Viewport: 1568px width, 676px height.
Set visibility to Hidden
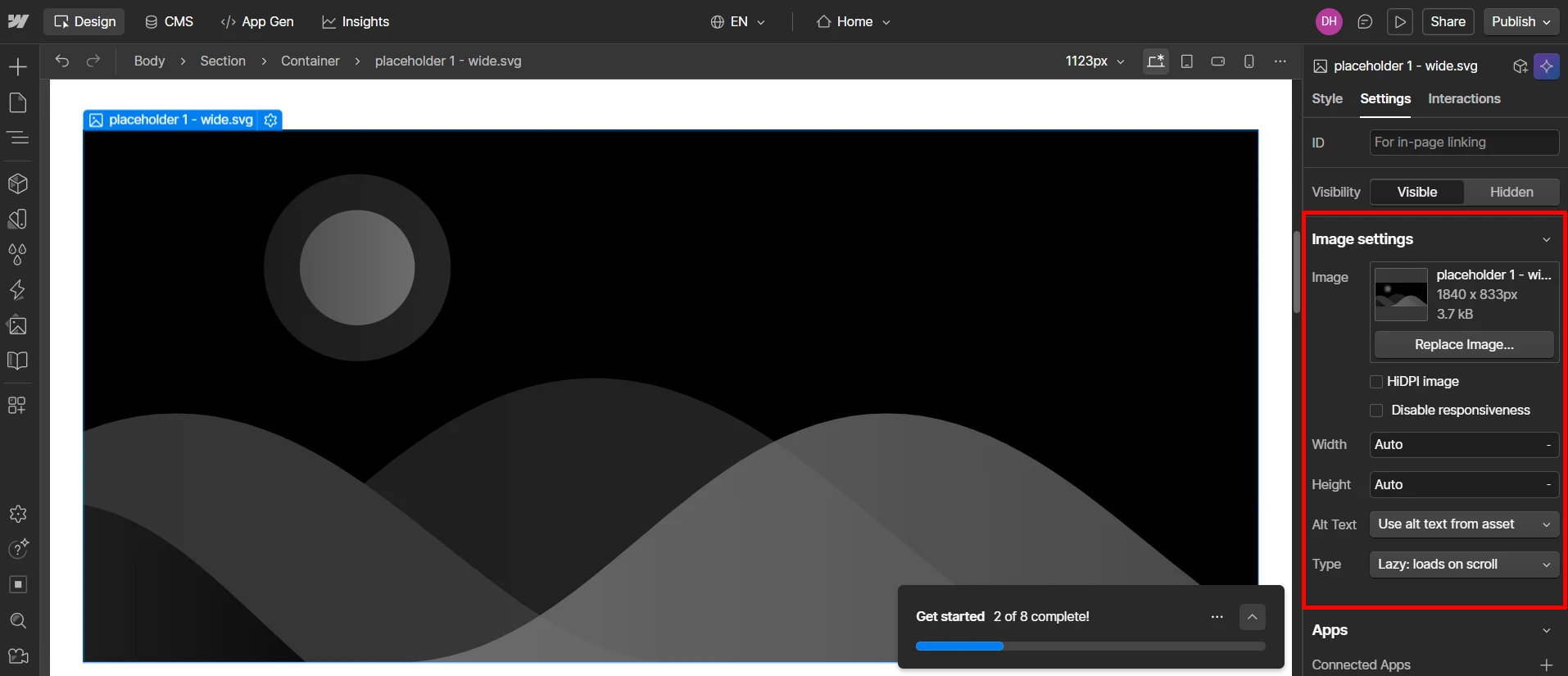click(1511, 192)
